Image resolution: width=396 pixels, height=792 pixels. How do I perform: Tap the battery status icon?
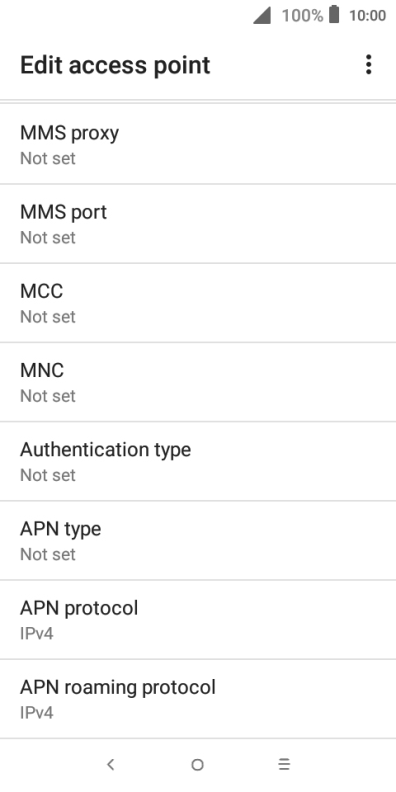pos(334,15)
